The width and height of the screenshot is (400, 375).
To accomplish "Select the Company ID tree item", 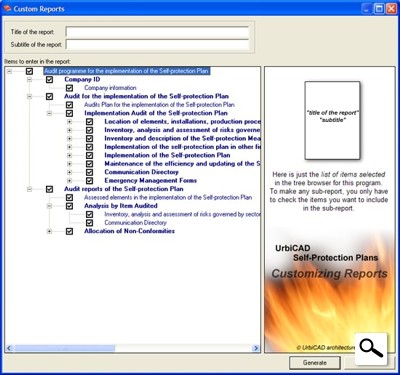I will (82, 79).
